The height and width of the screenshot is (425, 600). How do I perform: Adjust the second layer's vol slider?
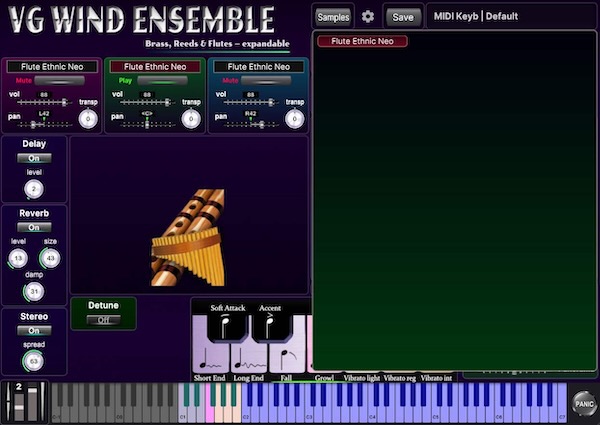tap(147, 102)
